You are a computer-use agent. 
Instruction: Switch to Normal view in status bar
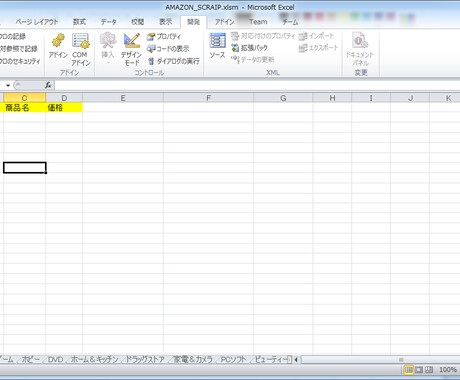tap(408, 370)
